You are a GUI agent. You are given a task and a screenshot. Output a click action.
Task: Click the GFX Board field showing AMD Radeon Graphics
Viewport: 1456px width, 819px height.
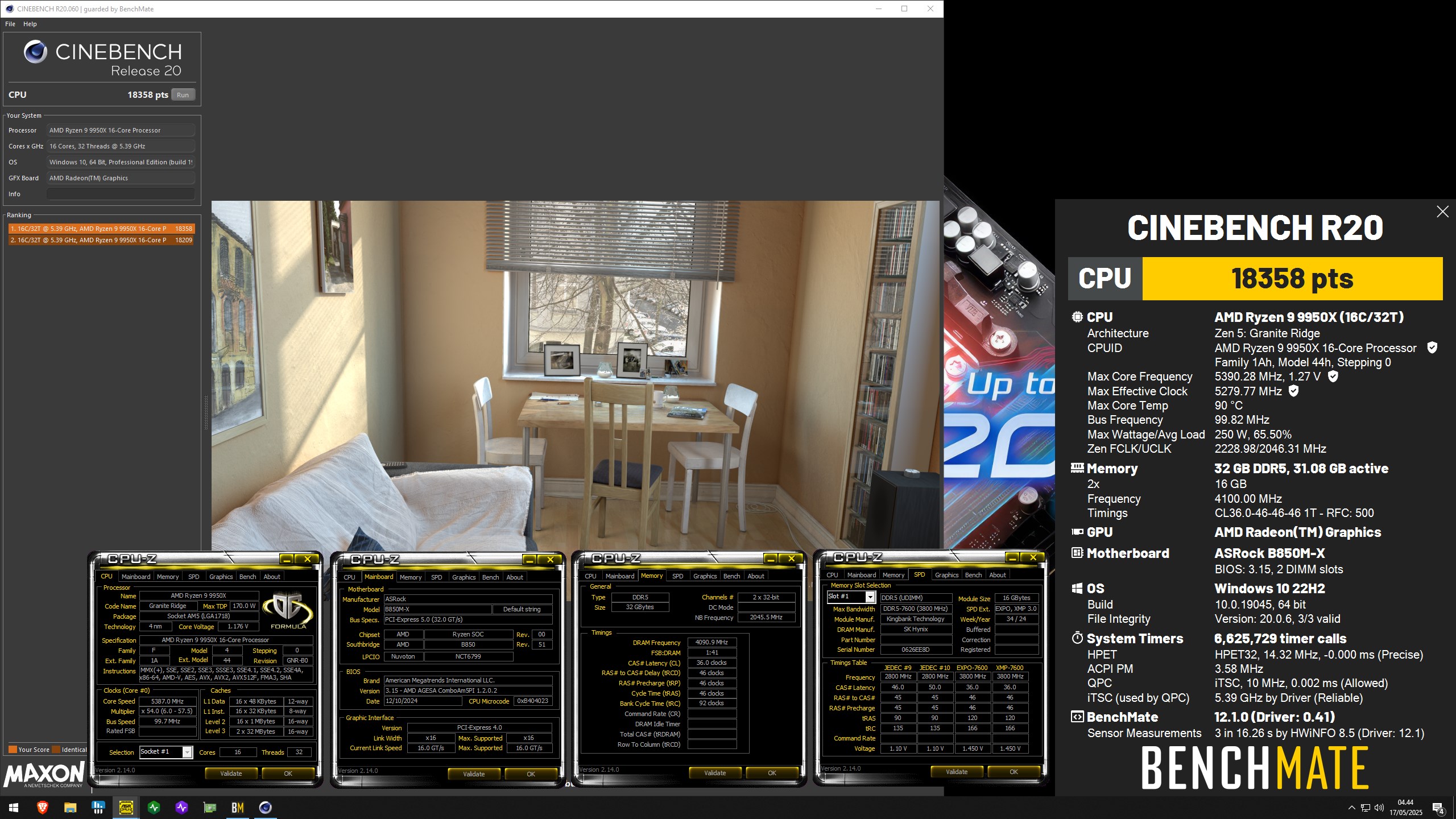pos(121,178)
